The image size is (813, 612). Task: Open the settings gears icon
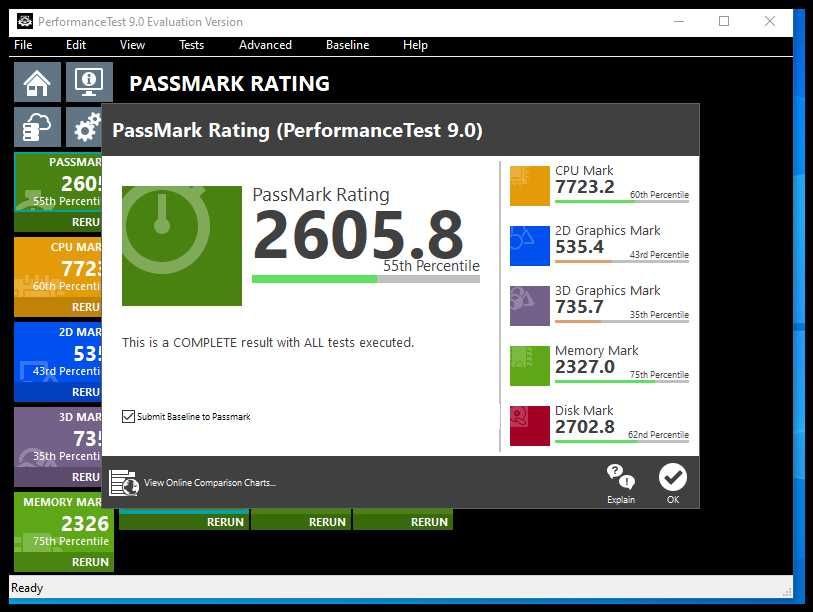tap(85, 128)
